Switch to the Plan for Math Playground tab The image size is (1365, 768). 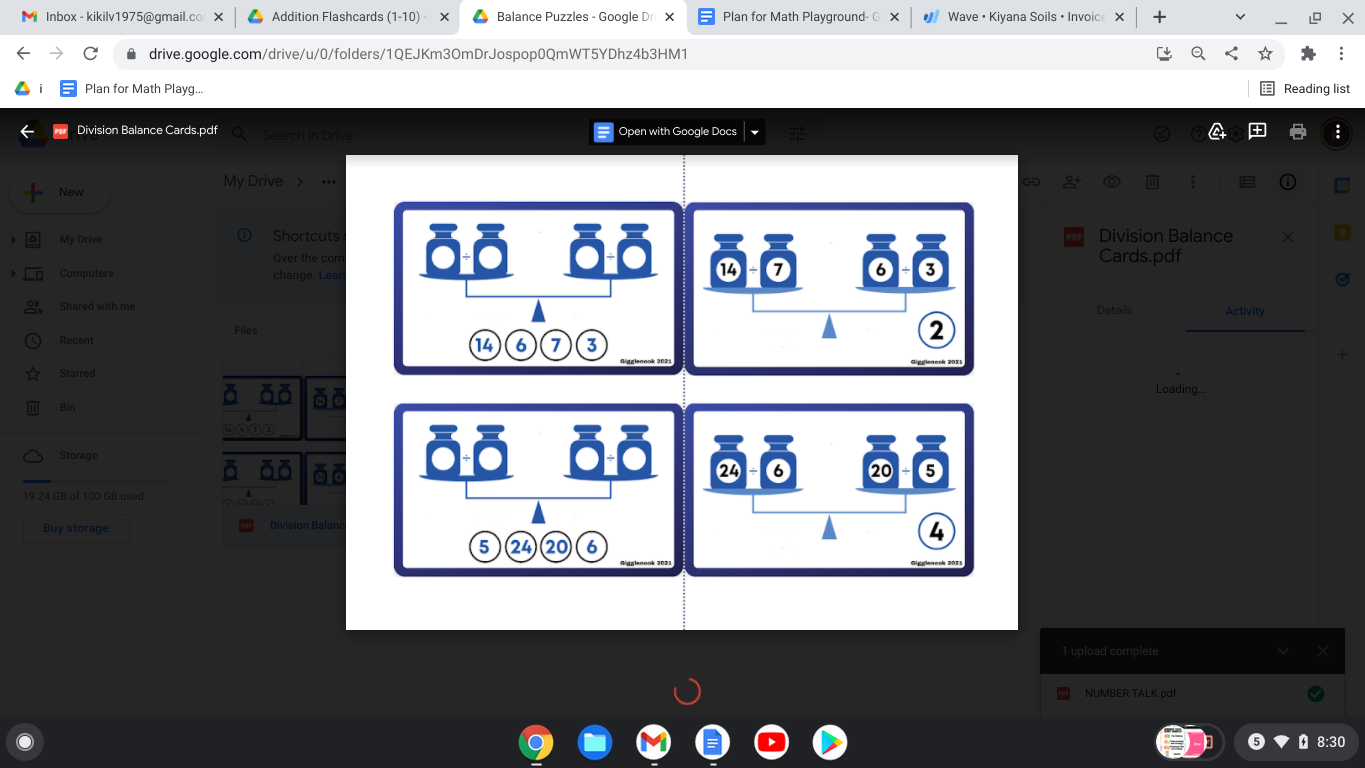pyautogui.click(x=798, y=17)
